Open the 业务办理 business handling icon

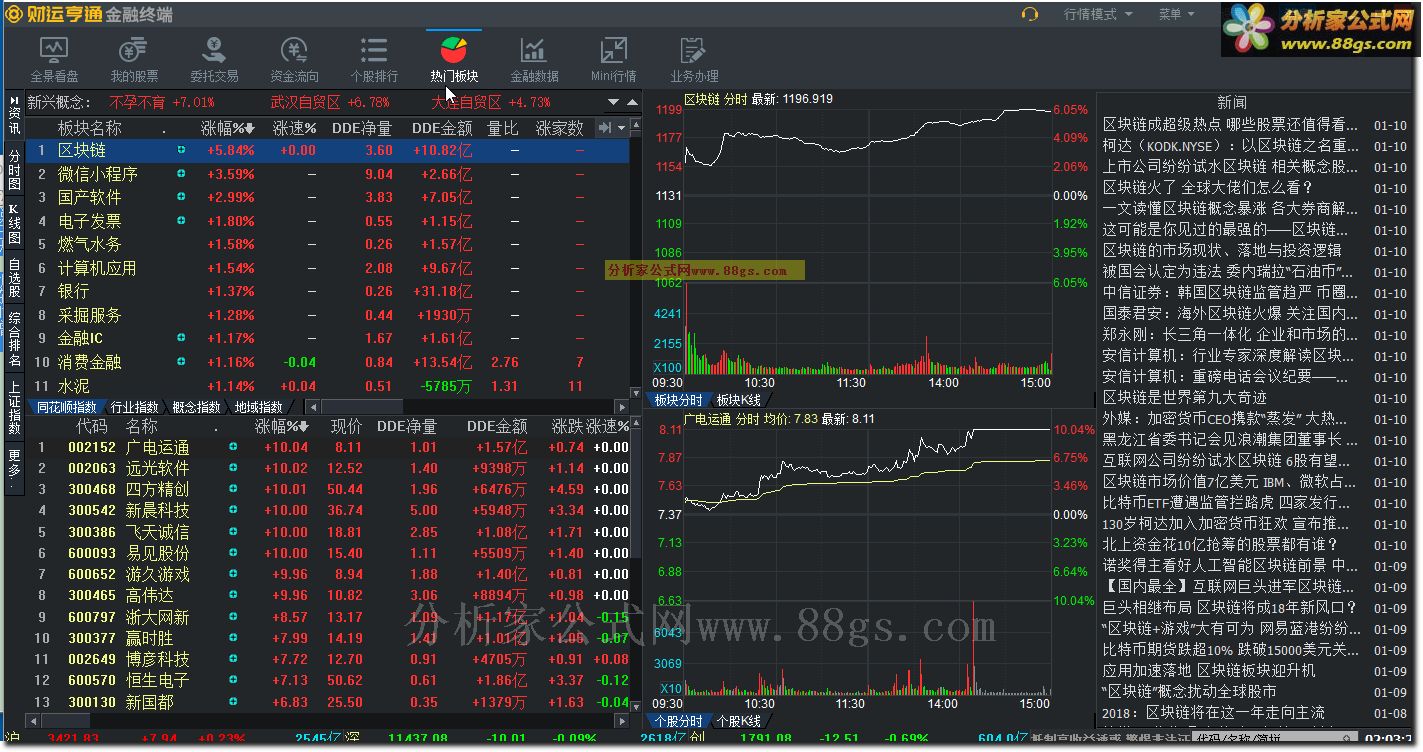pos(694,60)
